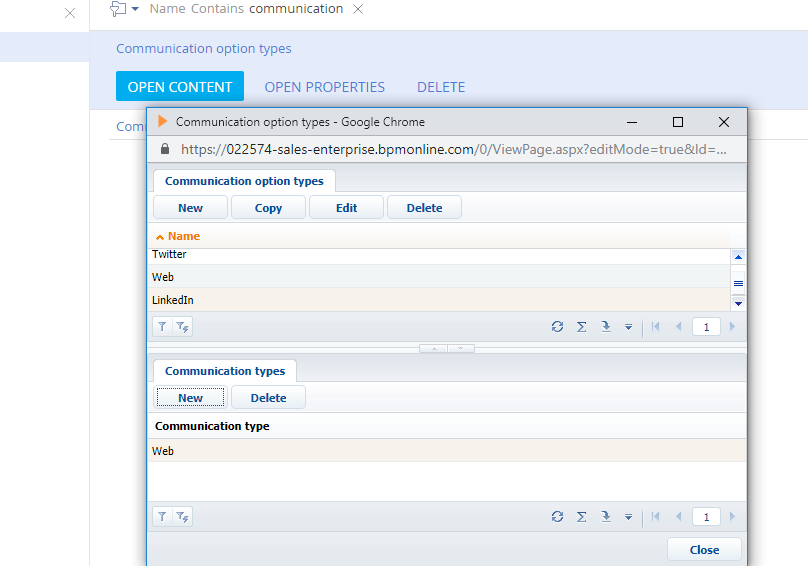Viewport: 808px width, 566px height.
Task: Click Communication type column header
Action: (x=212, y=426)
